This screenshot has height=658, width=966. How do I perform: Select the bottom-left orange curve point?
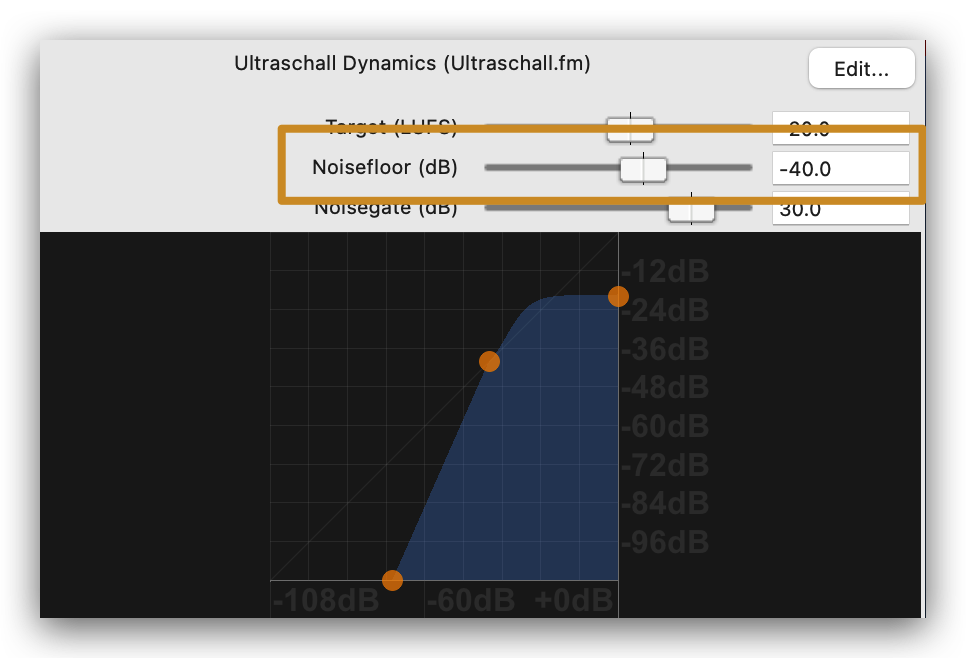[x=392, y=580]
